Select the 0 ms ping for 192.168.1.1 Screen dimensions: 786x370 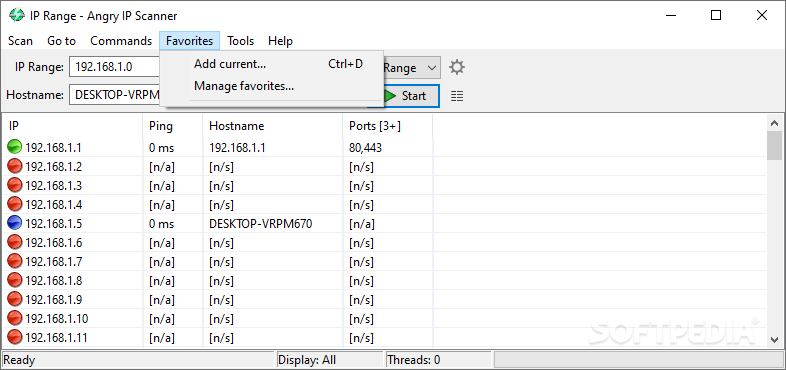(x=161, y=147)
